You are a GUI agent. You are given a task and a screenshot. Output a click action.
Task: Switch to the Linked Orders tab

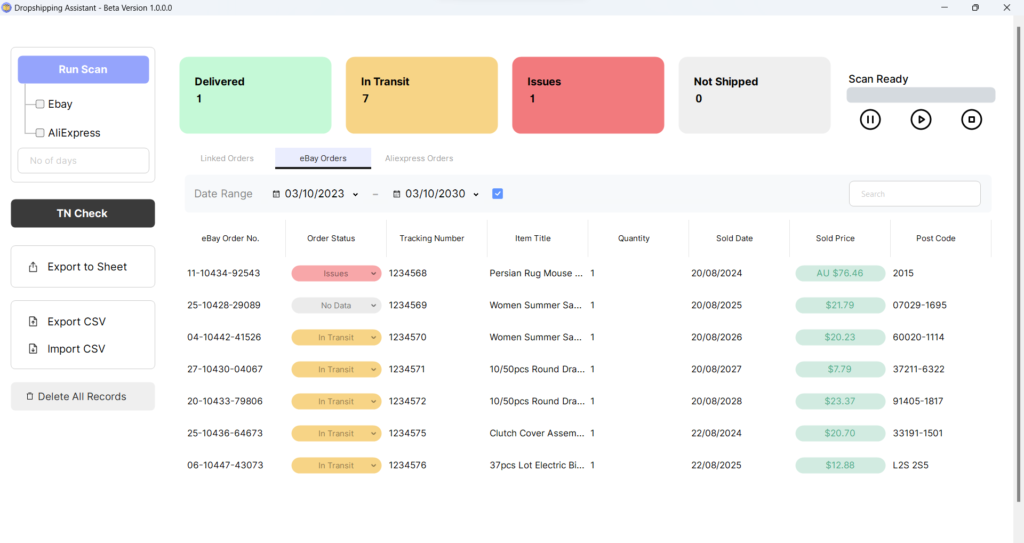pyautogui.click(x=227, y=158)
